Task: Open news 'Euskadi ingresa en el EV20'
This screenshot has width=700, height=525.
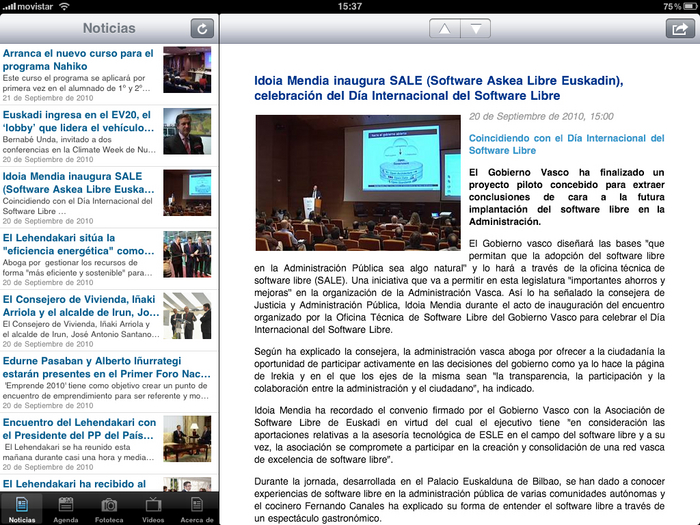Action: coord(109,136)
